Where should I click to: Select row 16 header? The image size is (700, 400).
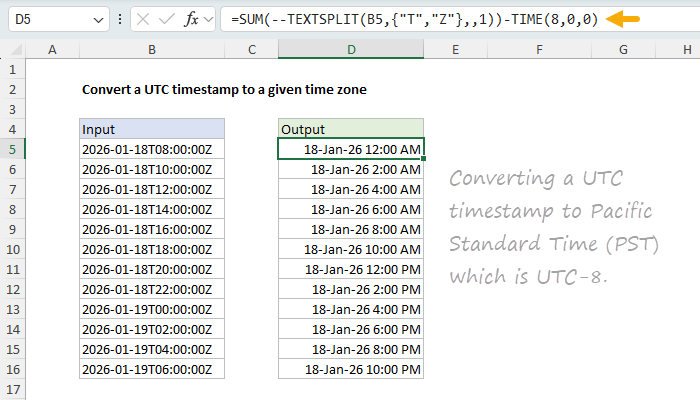click(12, 369)
